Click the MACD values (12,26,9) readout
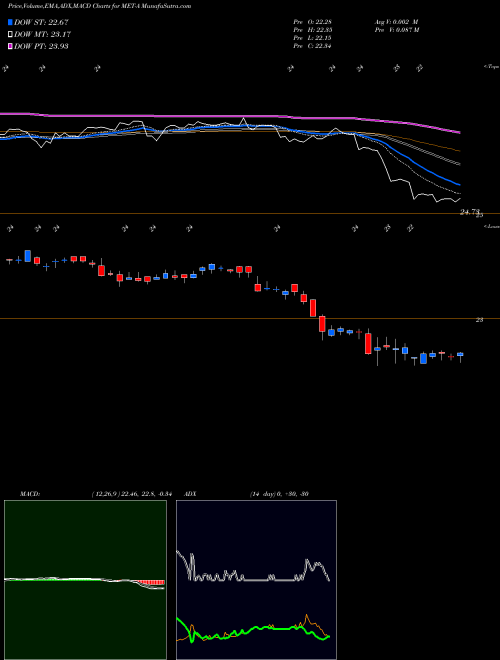Screen dimensions: 500x660 [x=131, y=494]
